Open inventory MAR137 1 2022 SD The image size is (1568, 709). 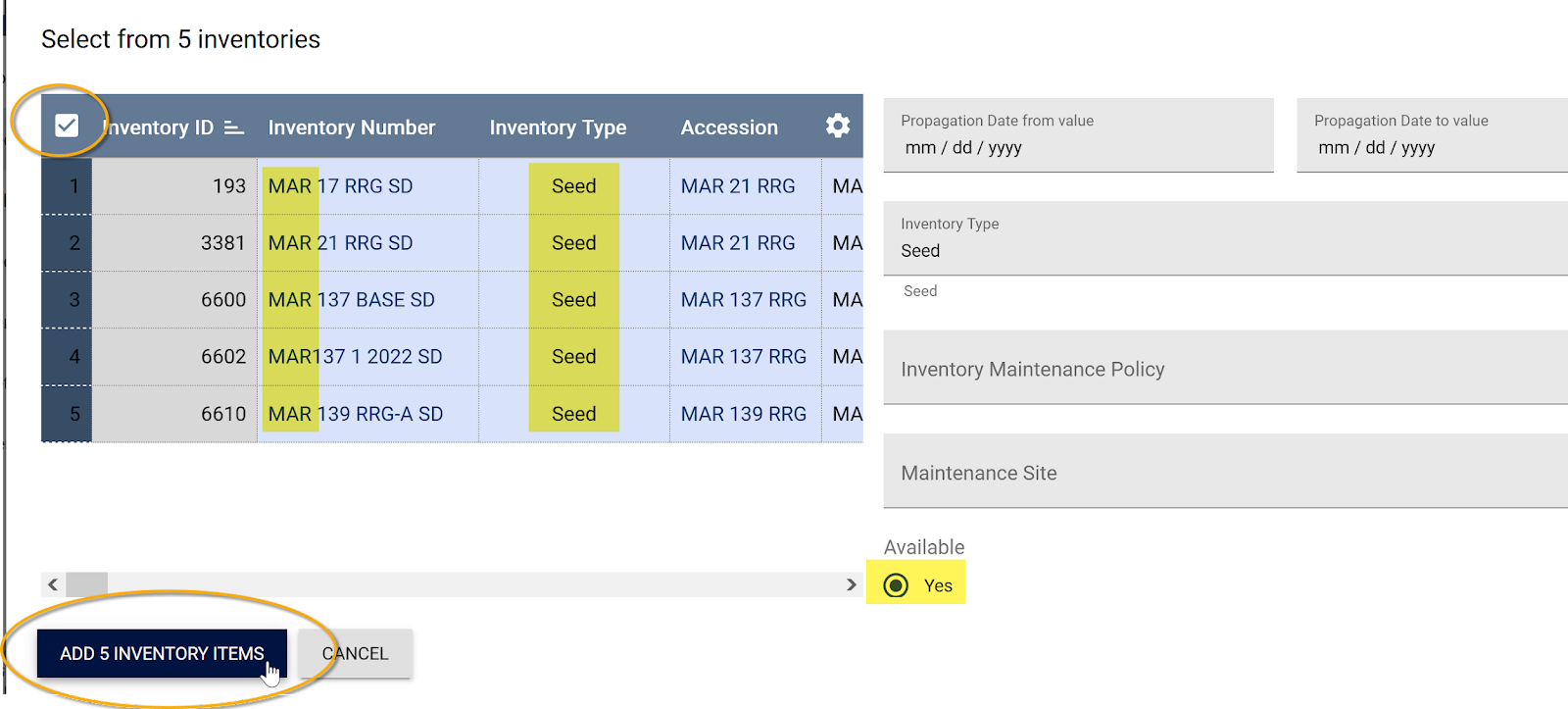coord(355,357)
